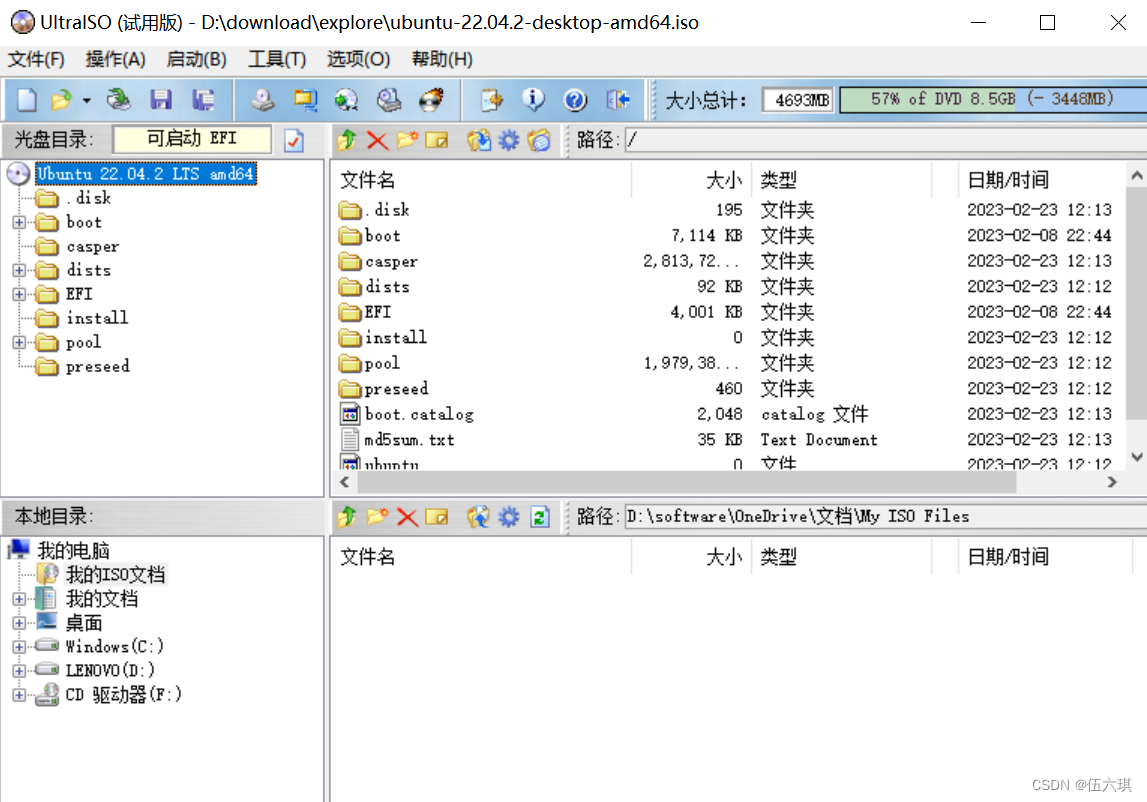Click the 可启动 EFI boot type box

tap(192, 139)
